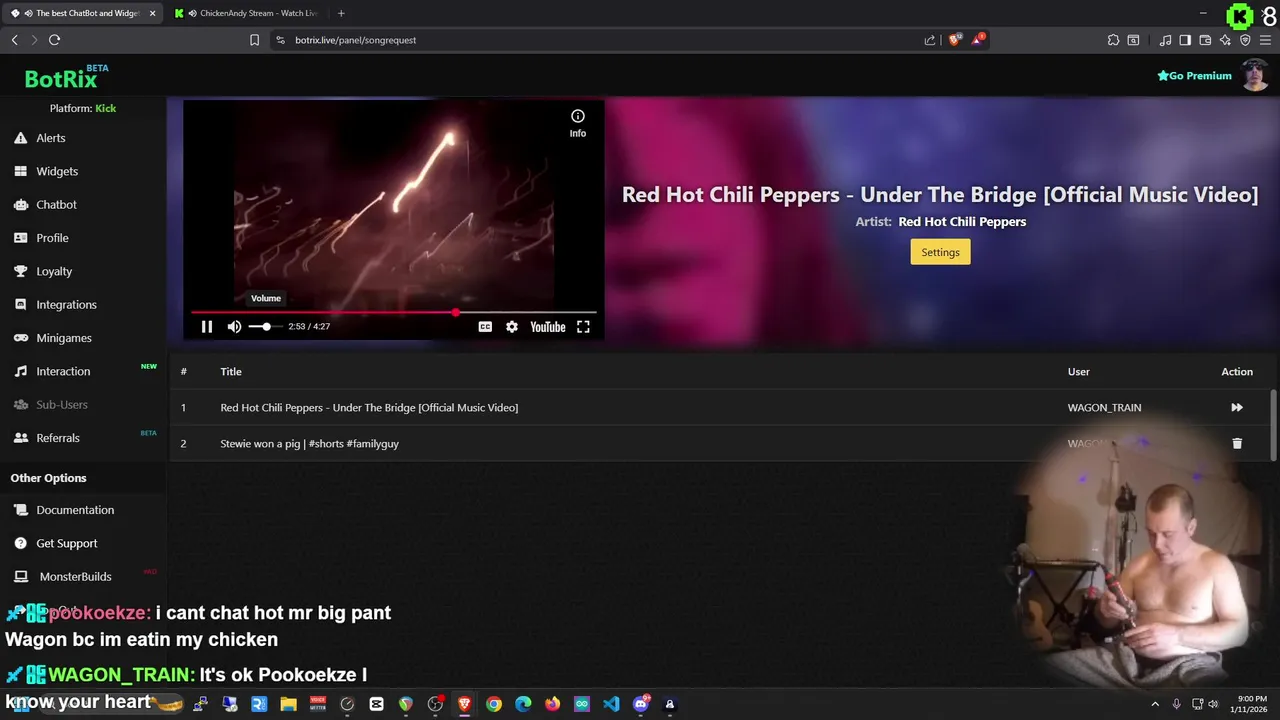
Task: Open Brave Shields panel
Action: [954, 40]
